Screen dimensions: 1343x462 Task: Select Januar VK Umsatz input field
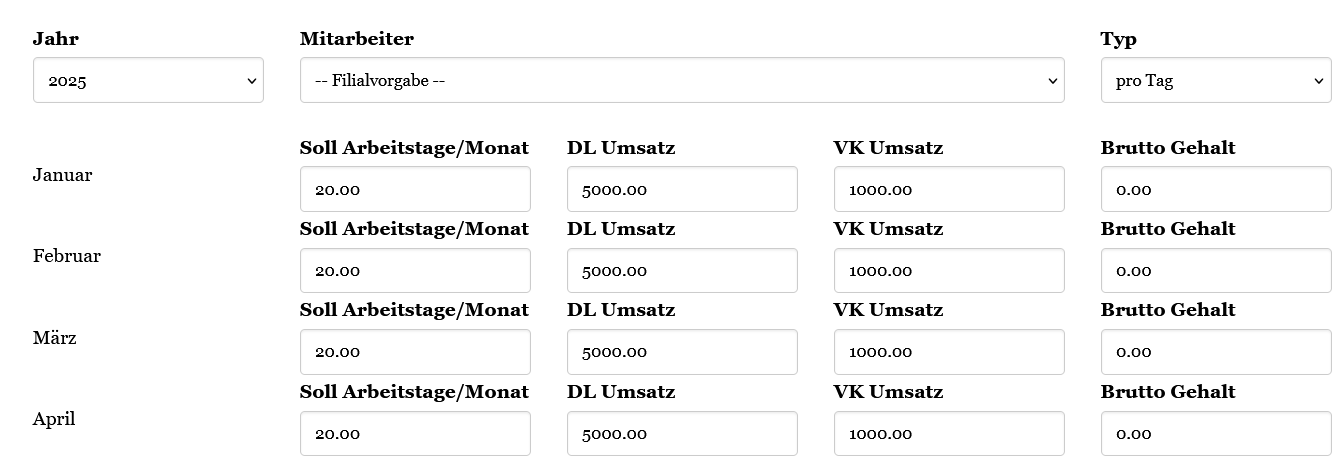(x=948, y=189)
